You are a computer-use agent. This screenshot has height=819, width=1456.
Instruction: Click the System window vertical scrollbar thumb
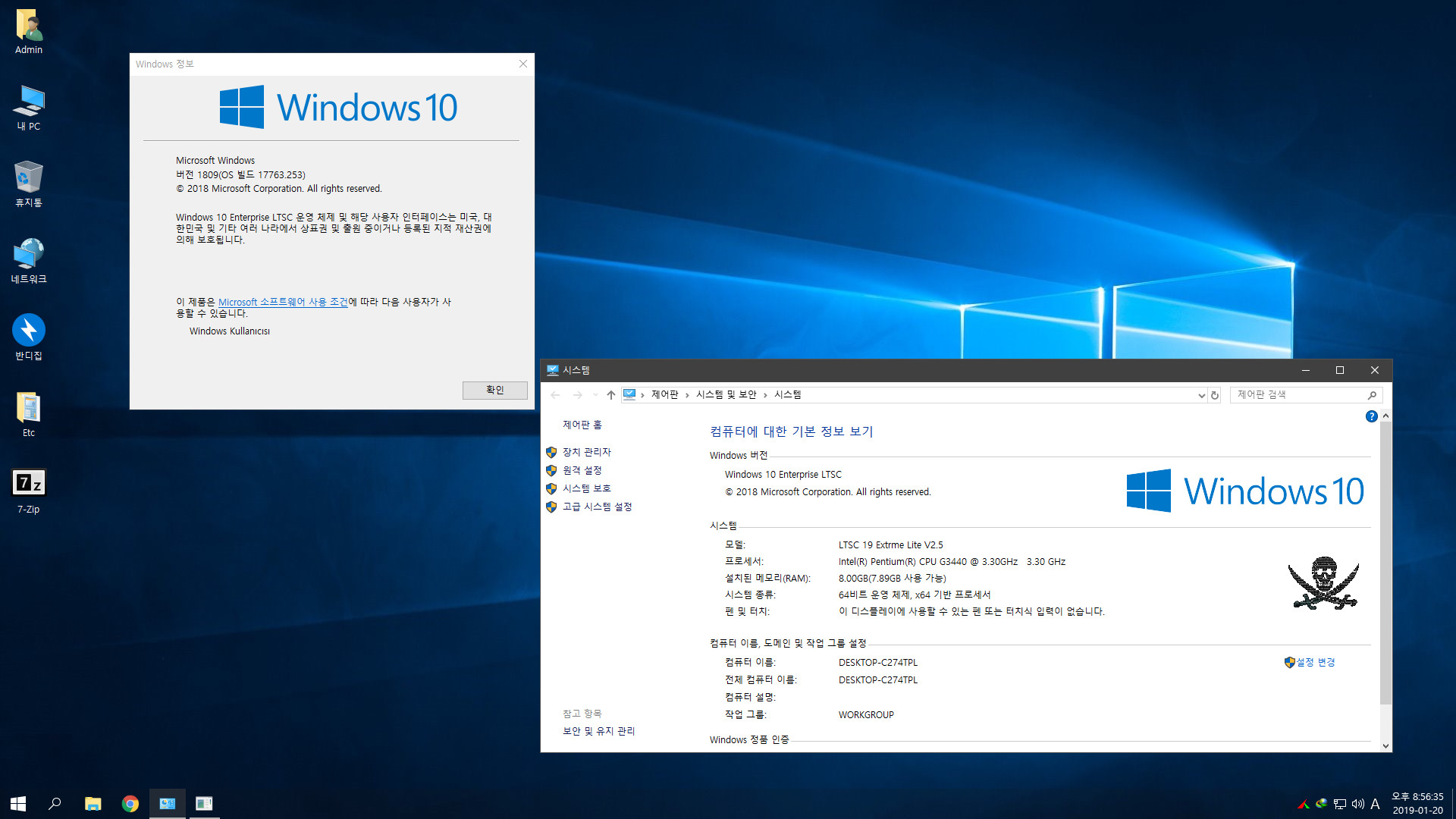pos(1385,563)
